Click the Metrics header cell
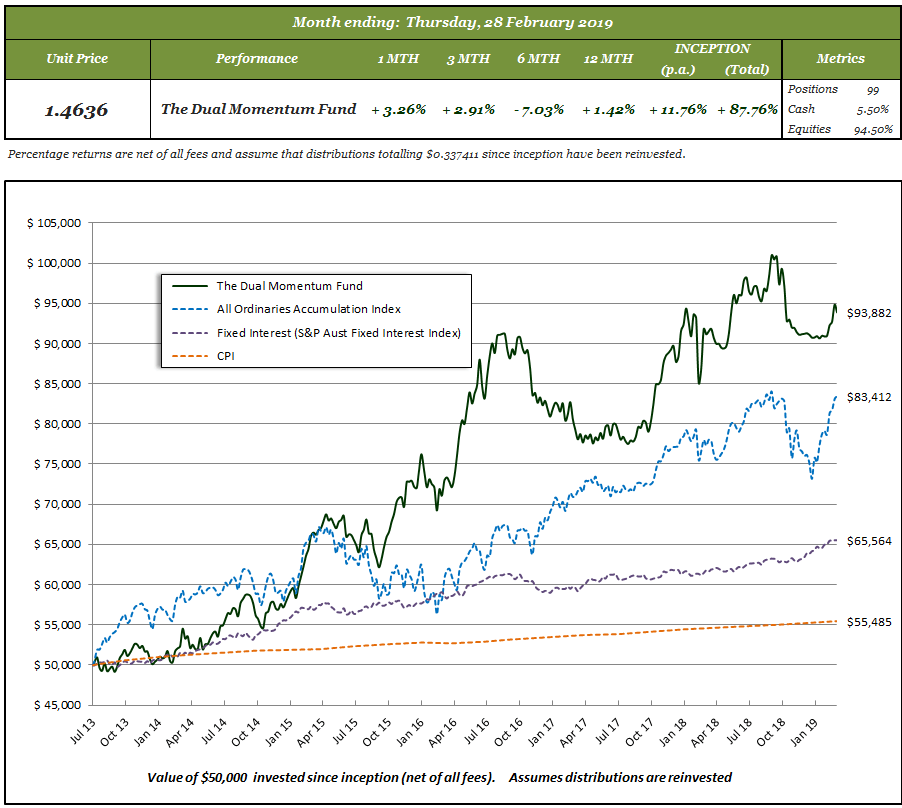The width and height of the screenshot is (902, 808). point(840,58)
